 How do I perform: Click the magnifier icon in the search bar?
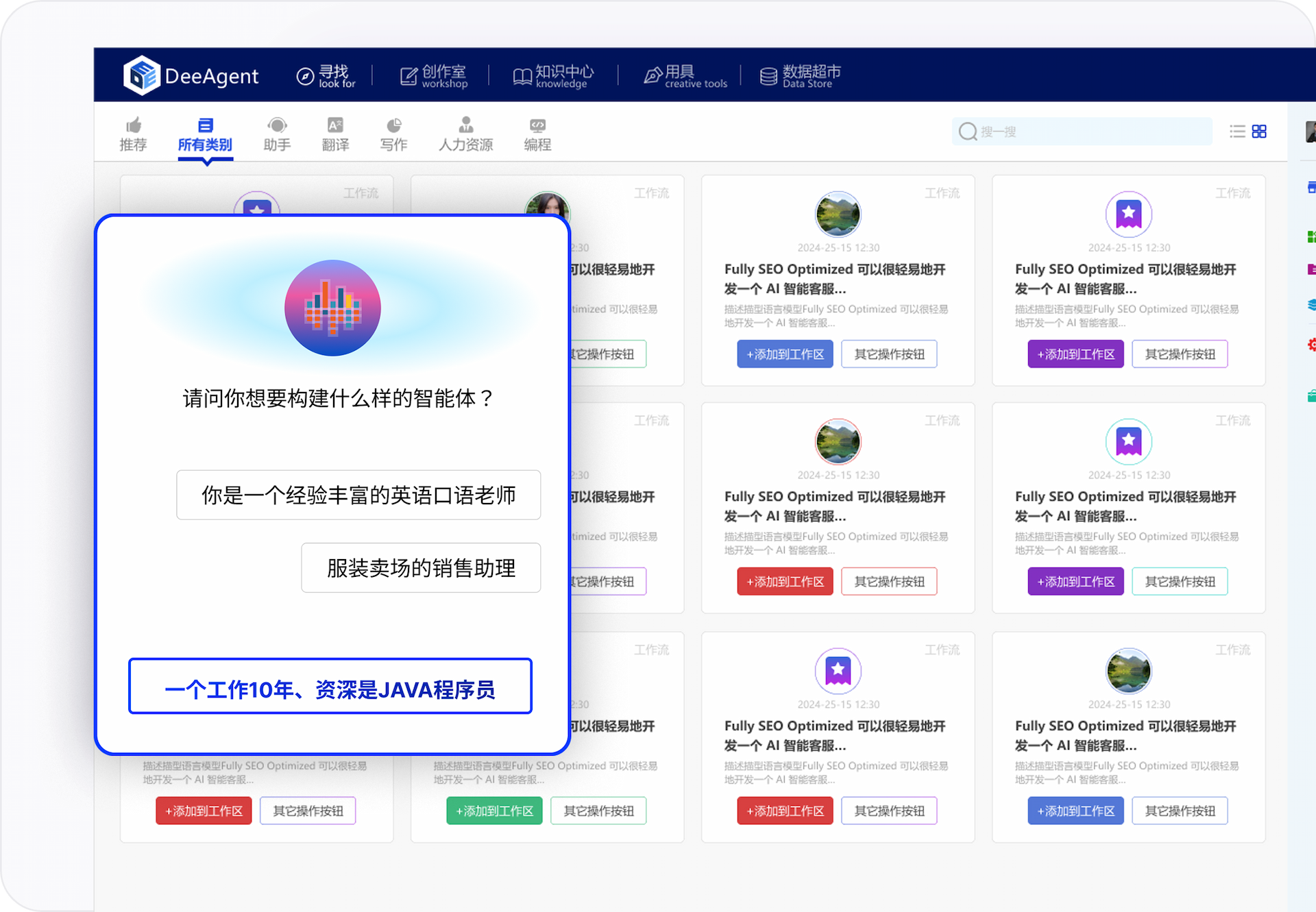tap(967, 132)
